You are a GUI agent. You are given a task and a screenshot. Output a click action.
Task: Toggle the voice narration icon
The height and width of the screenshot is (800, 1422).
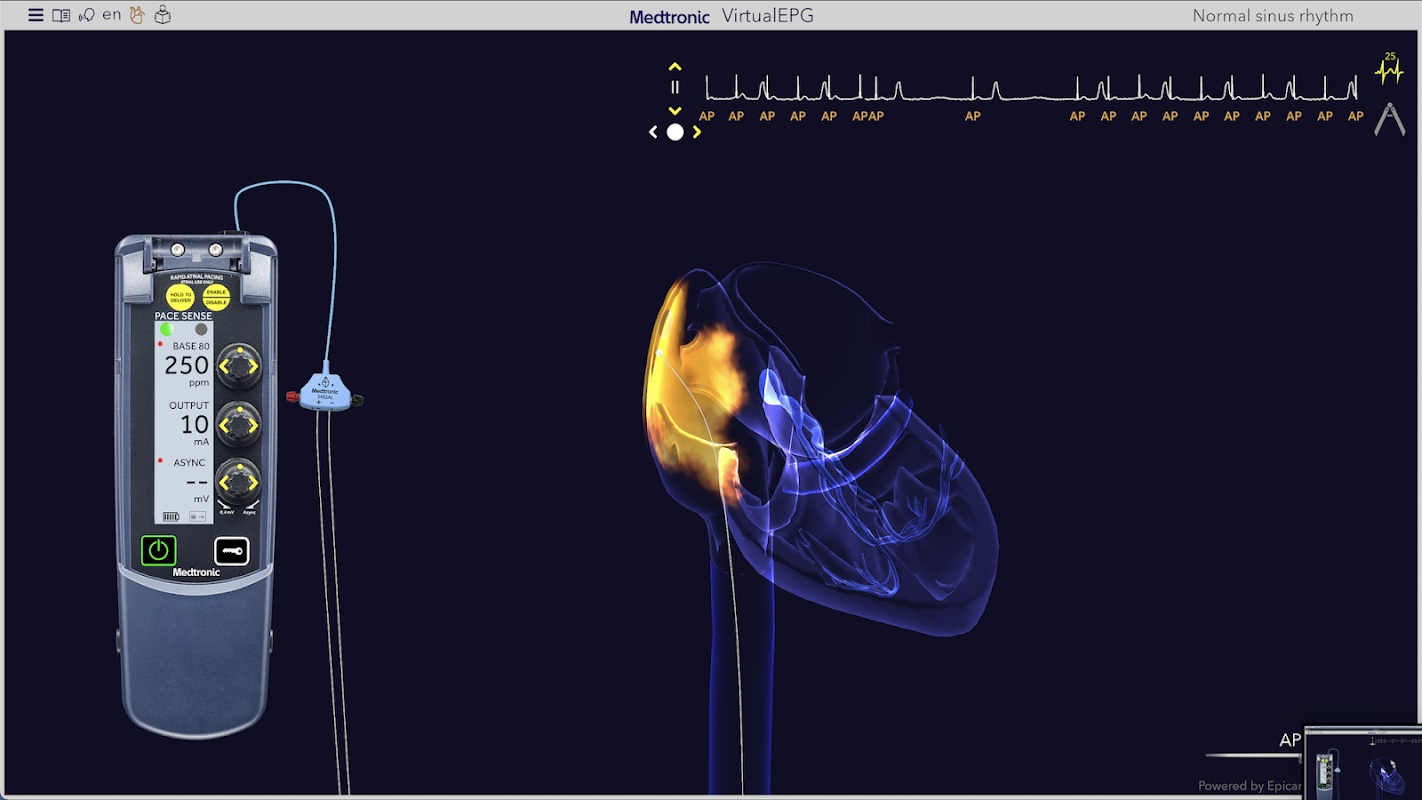[x=87, y=16]
